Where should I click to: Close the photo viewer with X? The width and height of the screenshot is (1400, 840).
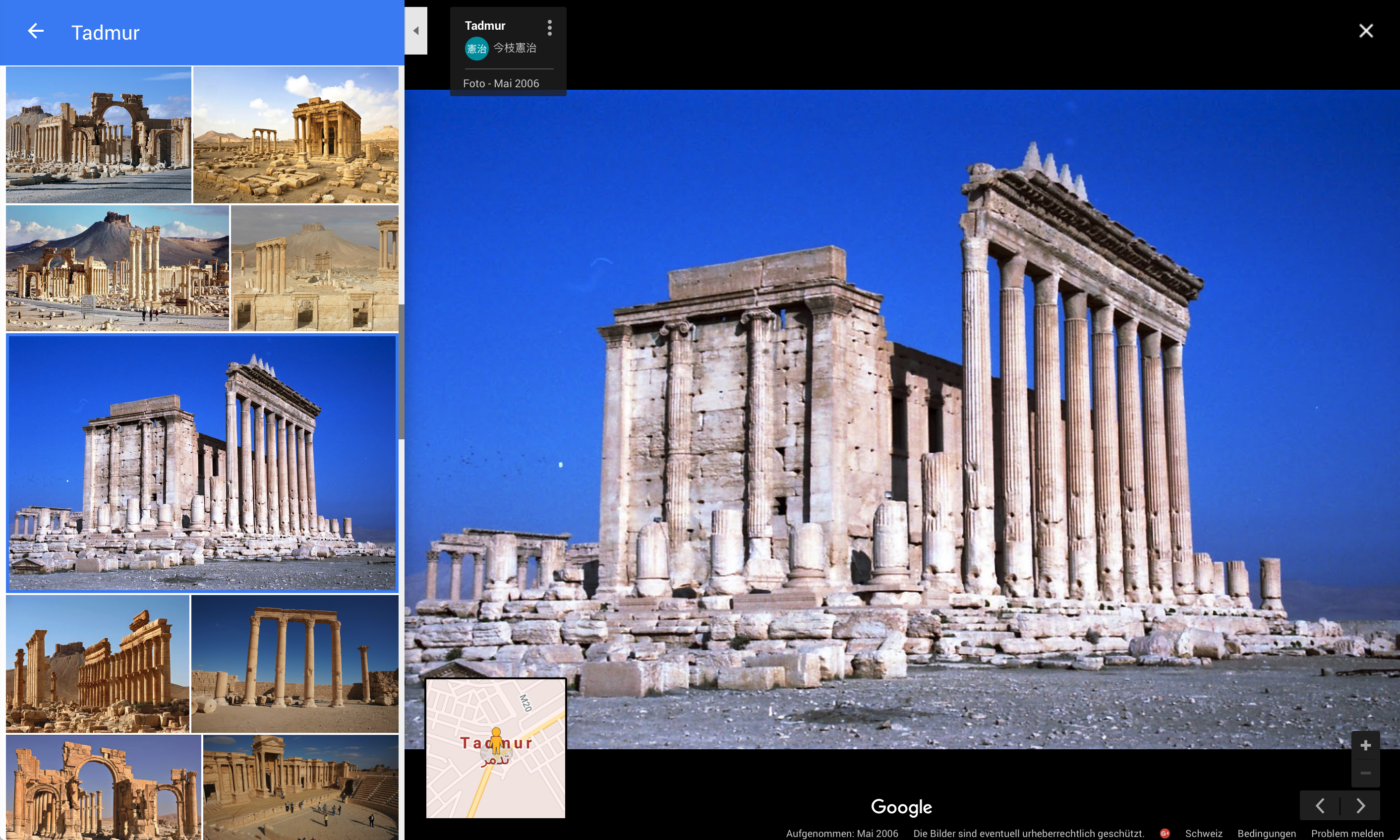point(1366,31)
